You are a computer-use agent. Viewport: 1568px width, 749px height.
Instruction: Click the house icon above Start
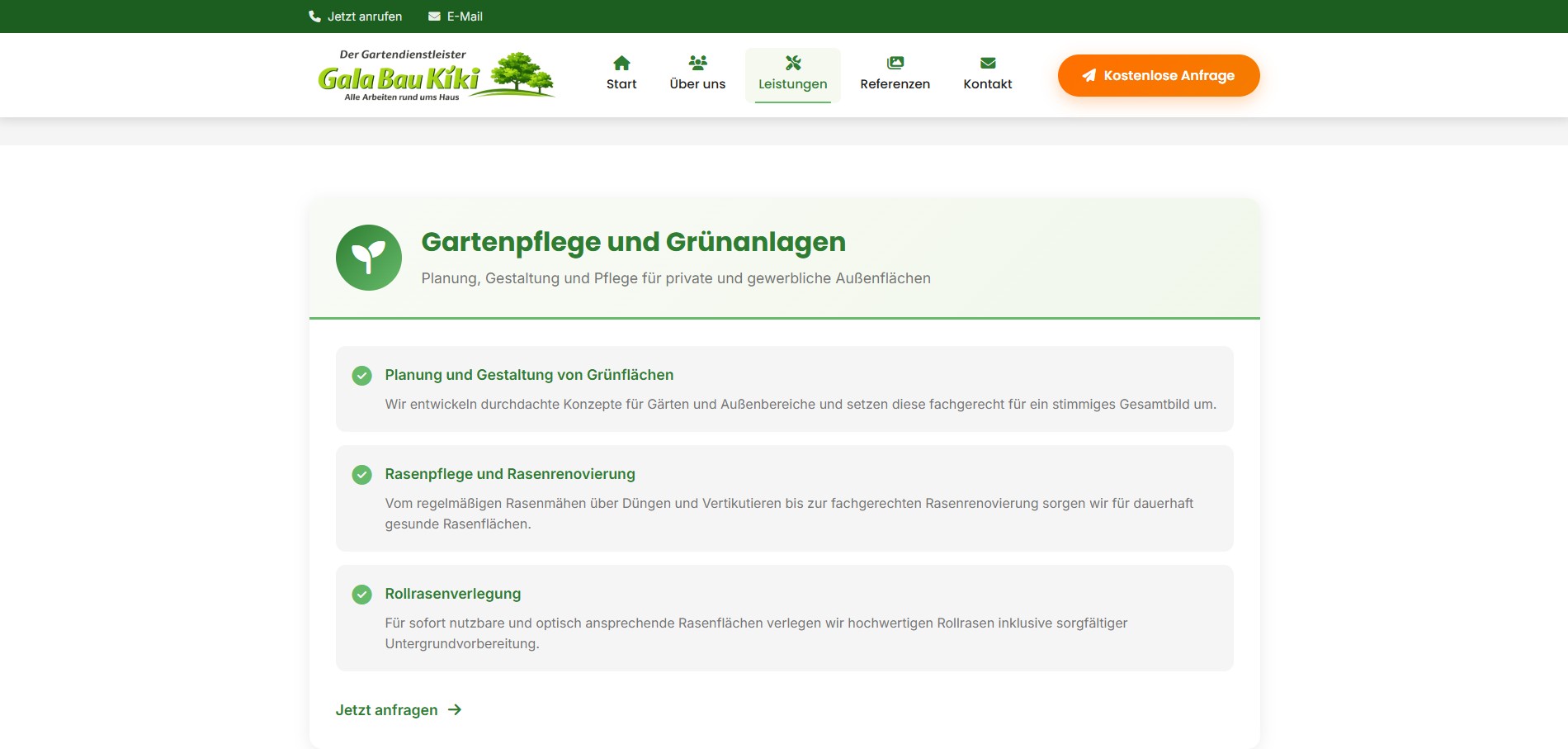621,63
